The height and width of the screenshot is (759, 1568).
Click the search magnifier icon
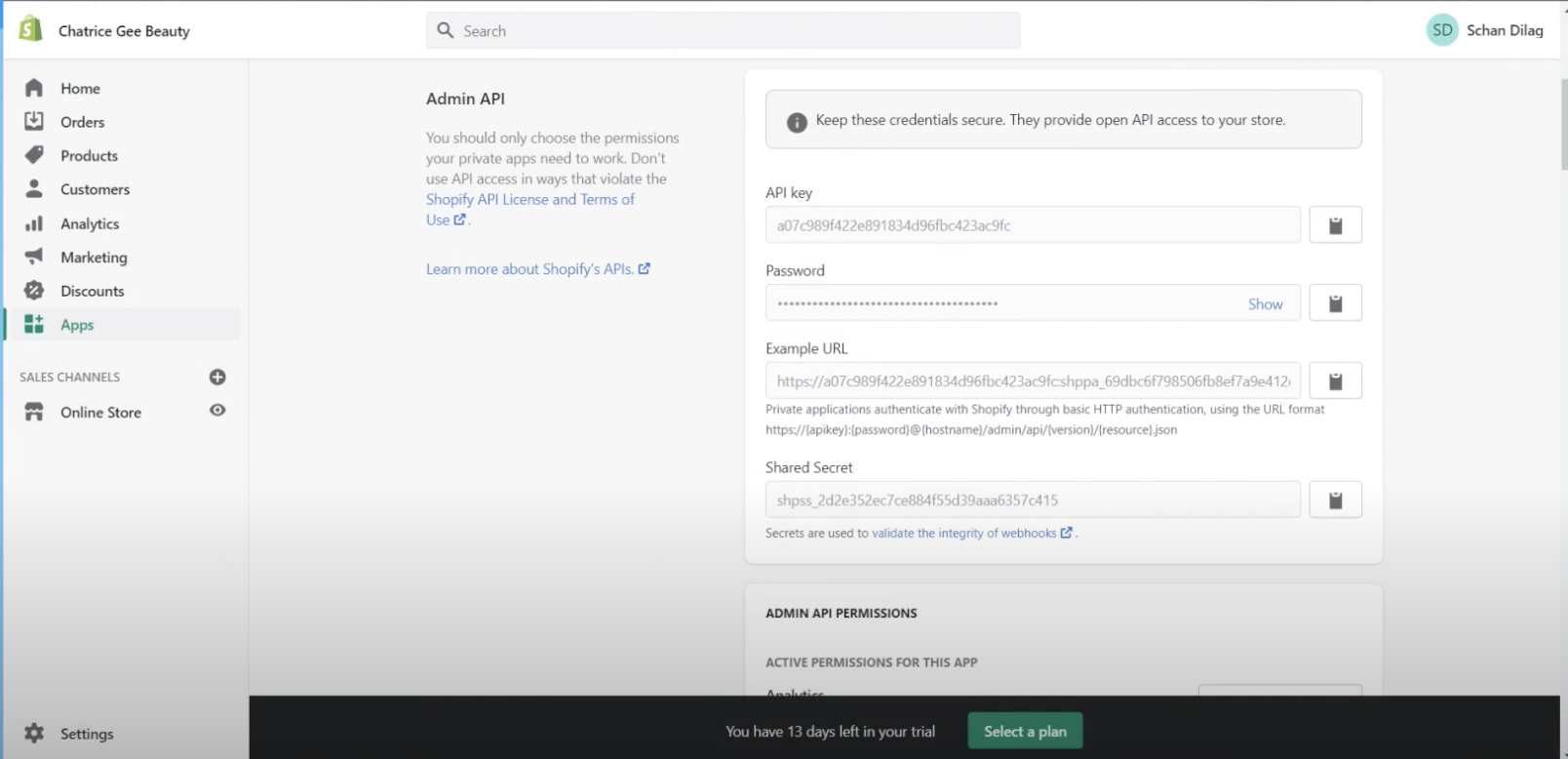(x=446, y=30)
